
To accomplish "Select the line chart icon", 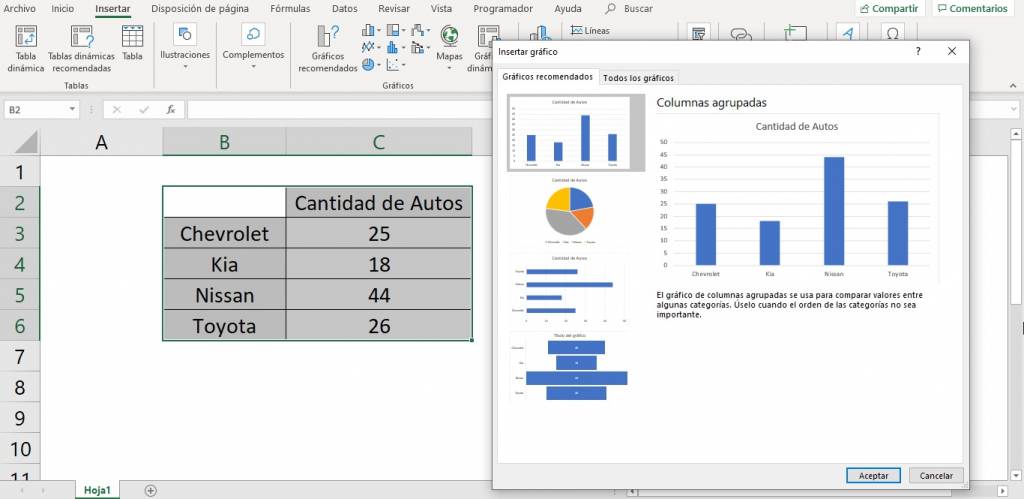I will click(368, 47).
